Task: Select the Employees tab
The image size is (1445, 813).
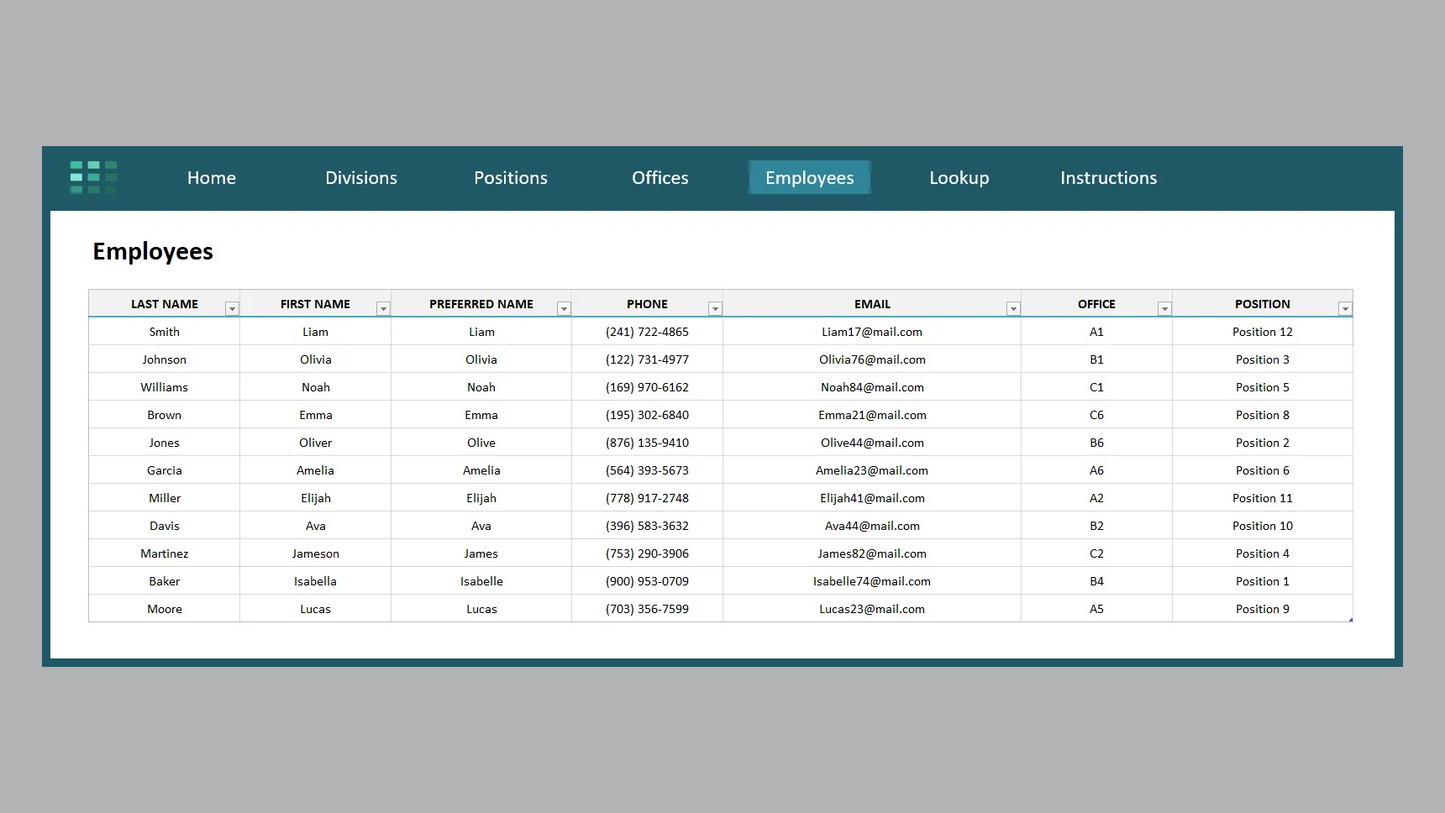Action: click(x=809, y=177)
